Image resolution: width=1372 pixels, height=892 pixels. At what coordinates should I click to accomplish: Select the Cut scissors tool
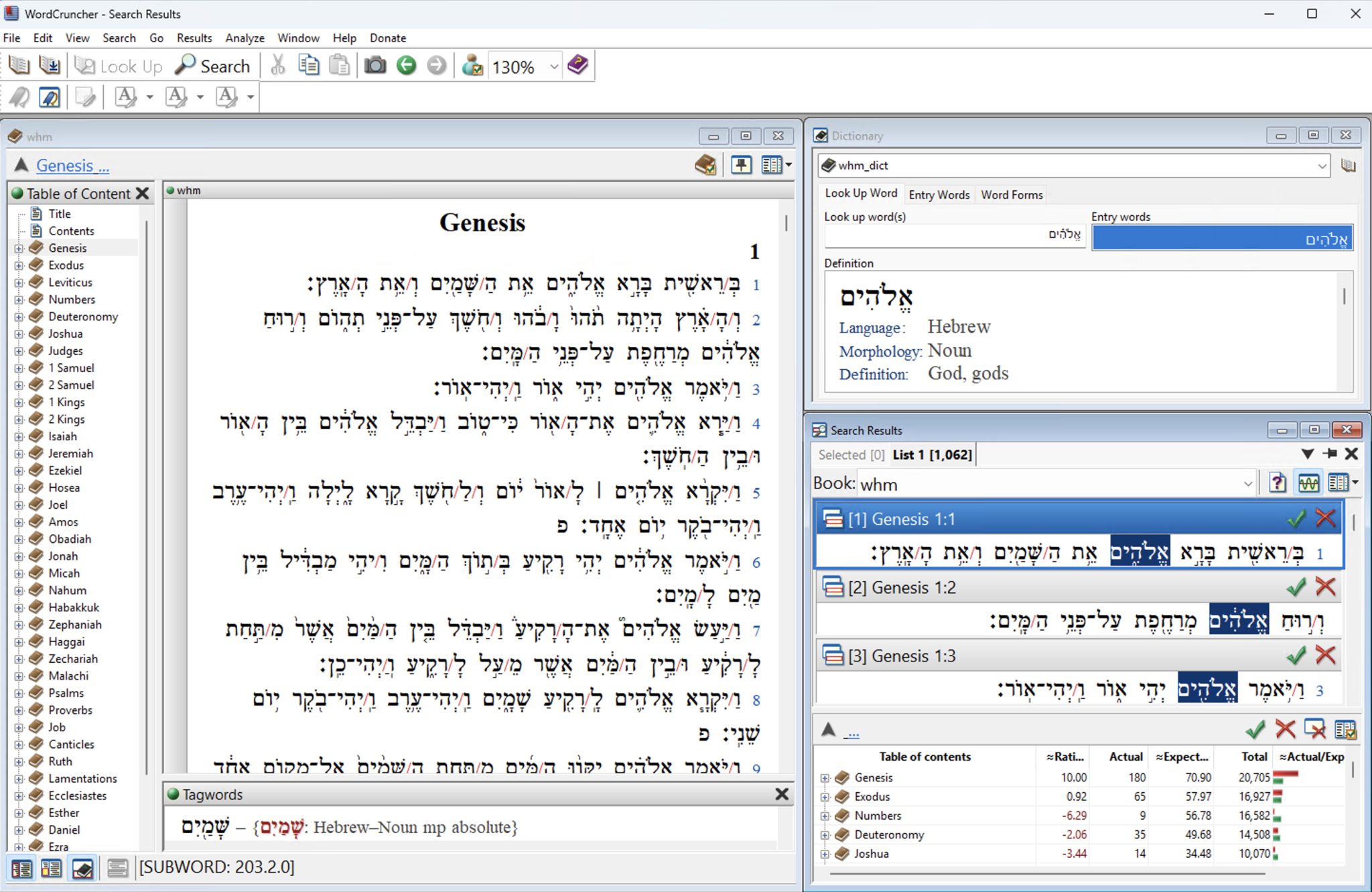pos(277,65)
